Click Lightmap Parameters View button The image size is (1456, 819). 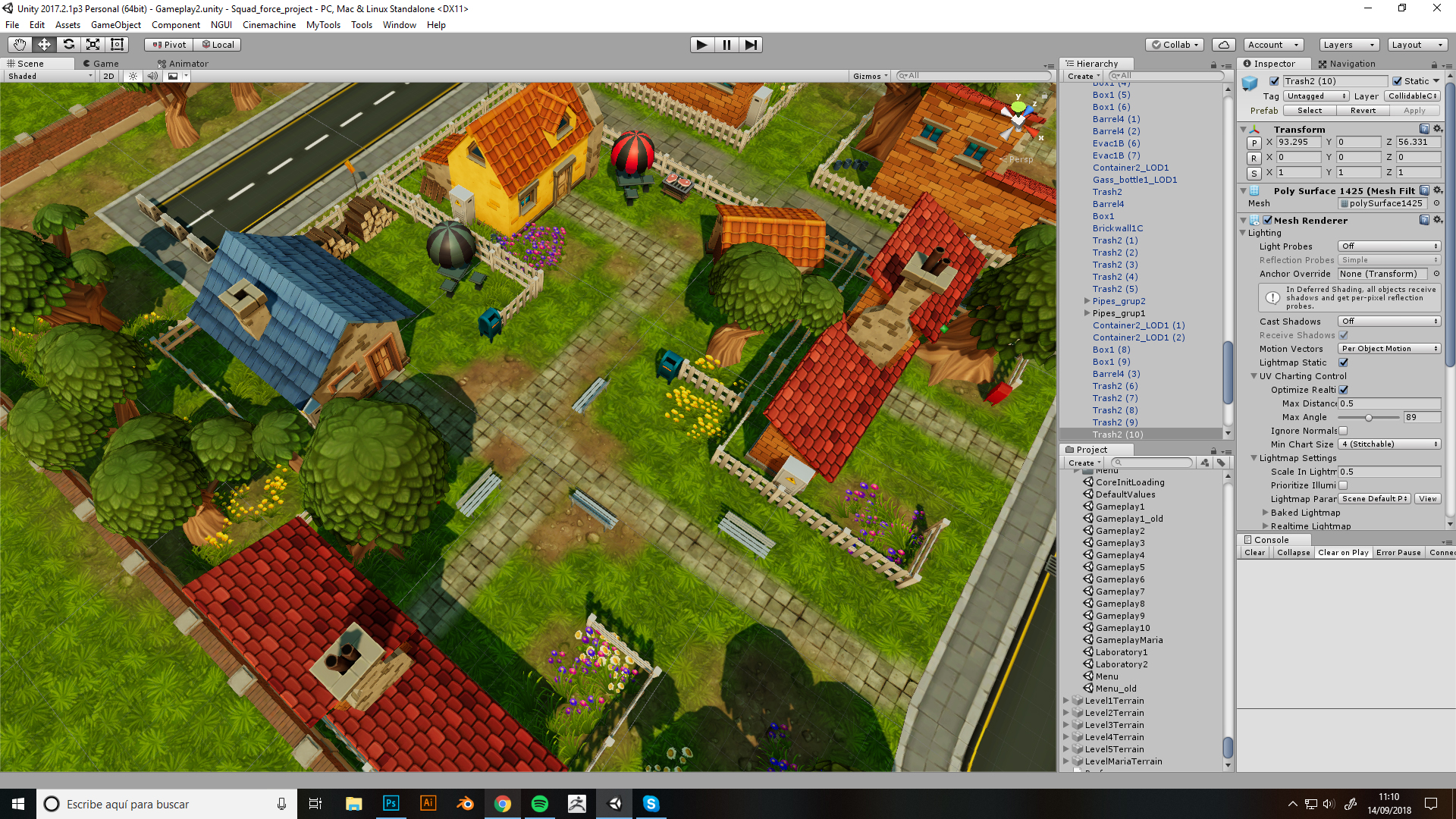(1428, 499)
